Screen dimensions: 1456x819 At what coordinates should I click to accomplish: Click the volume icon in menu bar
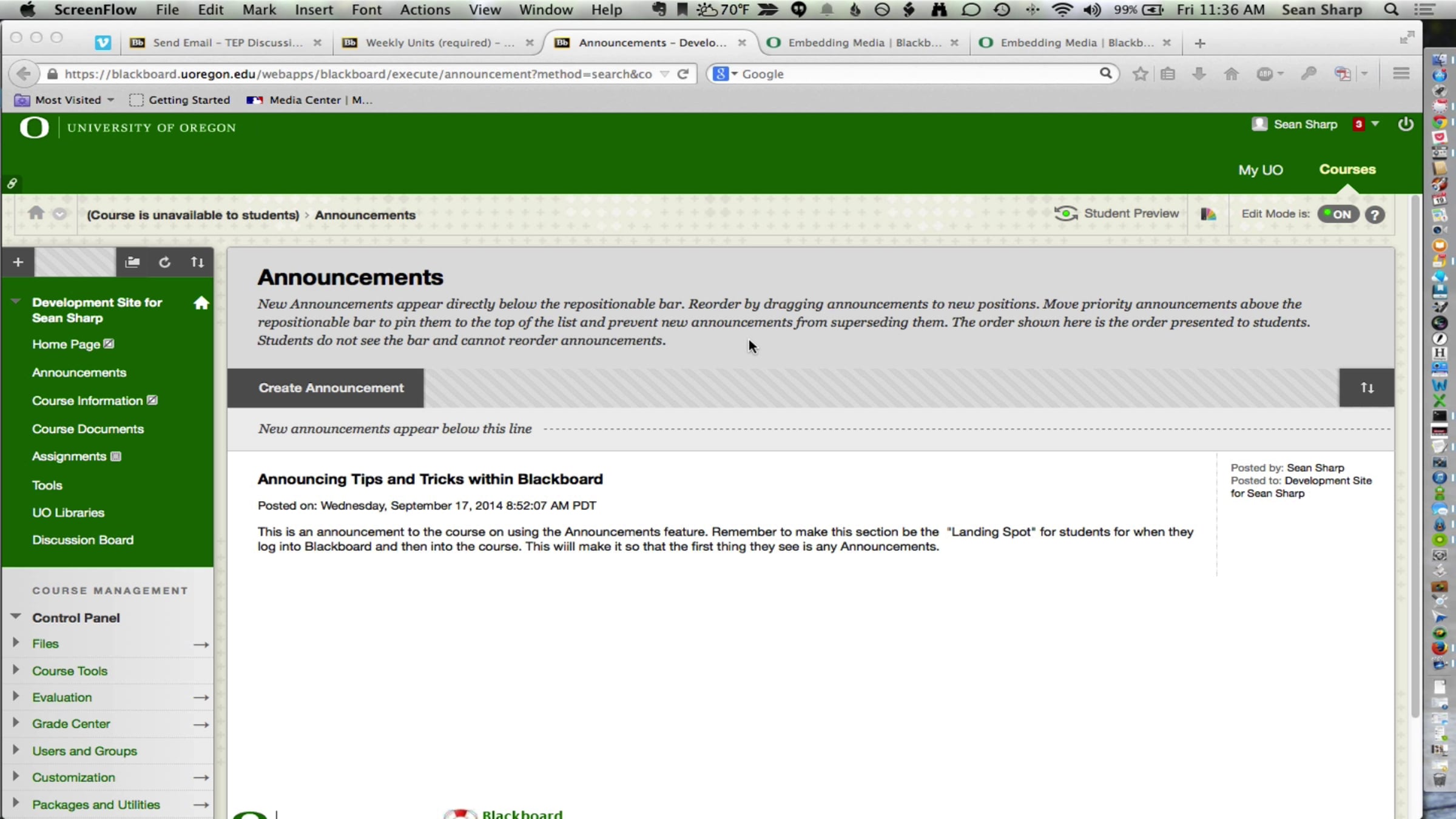click(1093, 10)
